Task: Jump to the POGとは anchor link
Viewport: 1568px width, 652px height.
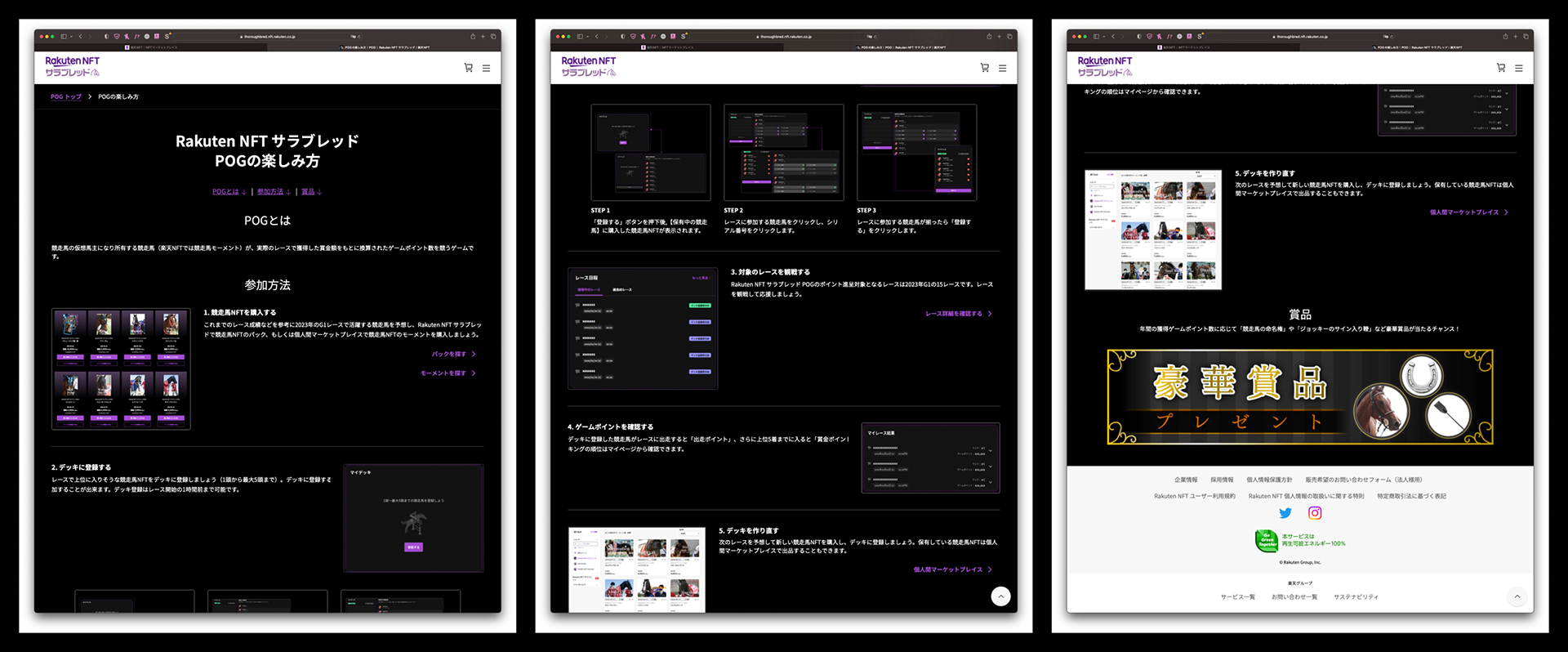Action: click(229, 192)
